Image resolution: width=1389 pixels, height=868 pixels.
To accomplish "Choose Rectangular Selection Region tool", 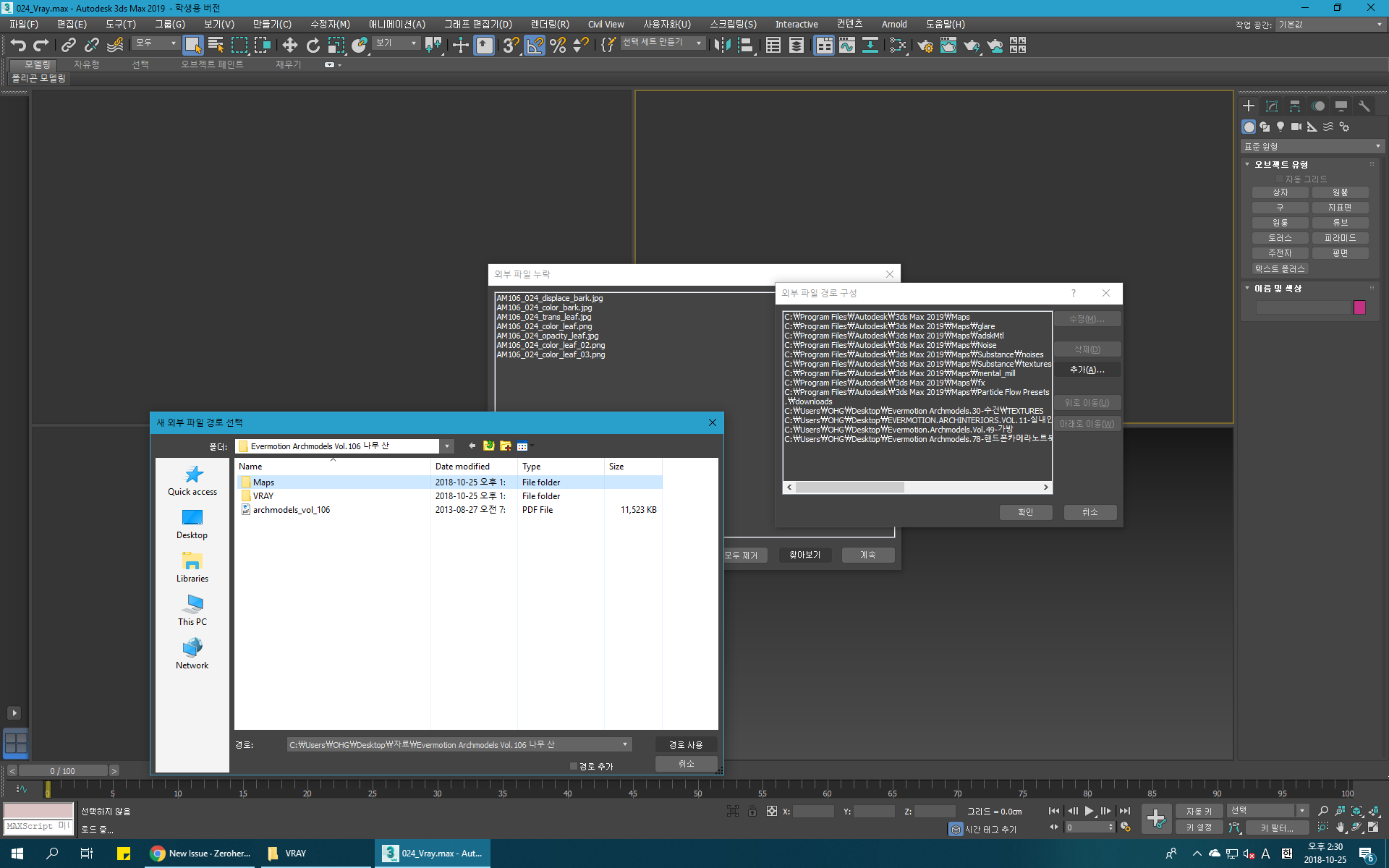I will (239, 46).
